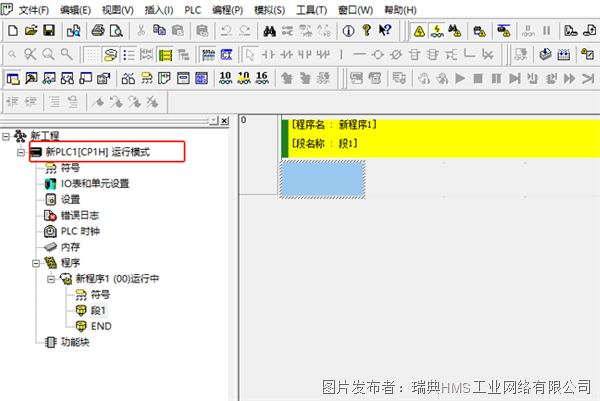
Task: Open Print Preview icon
Action: click(x=116, y=31)
